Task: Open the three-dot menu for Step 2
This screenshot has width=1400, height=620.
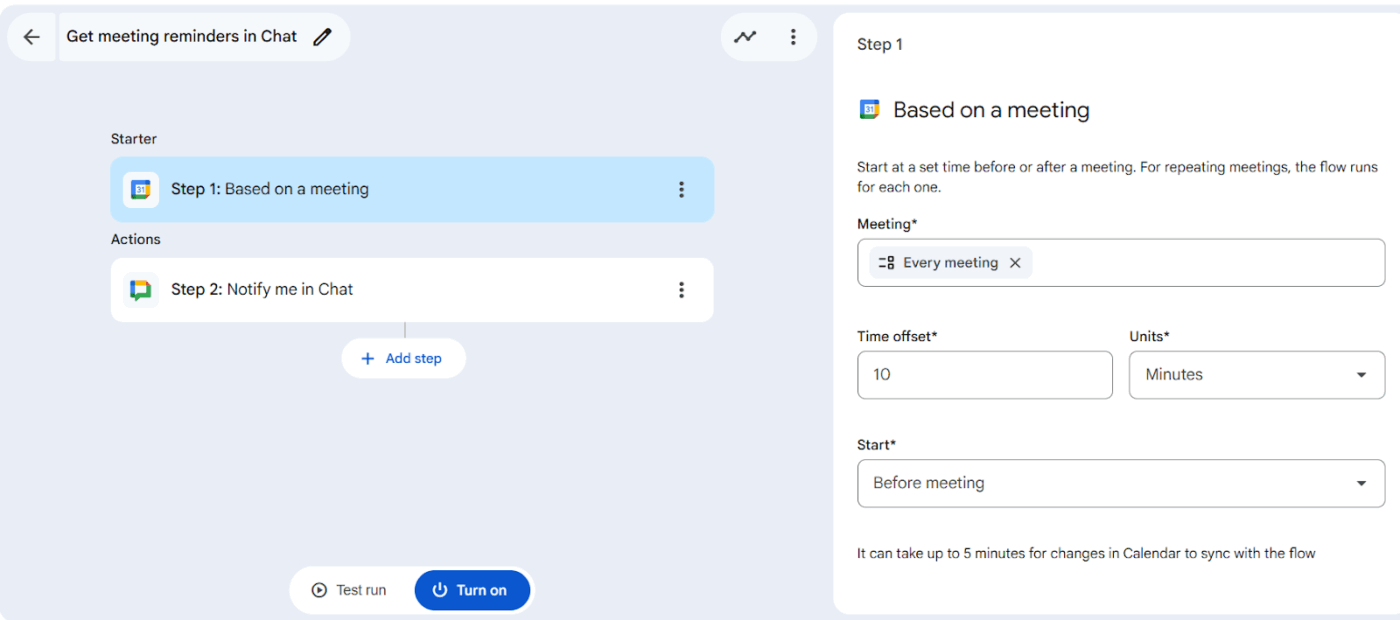Action: (x=681, y=289)
